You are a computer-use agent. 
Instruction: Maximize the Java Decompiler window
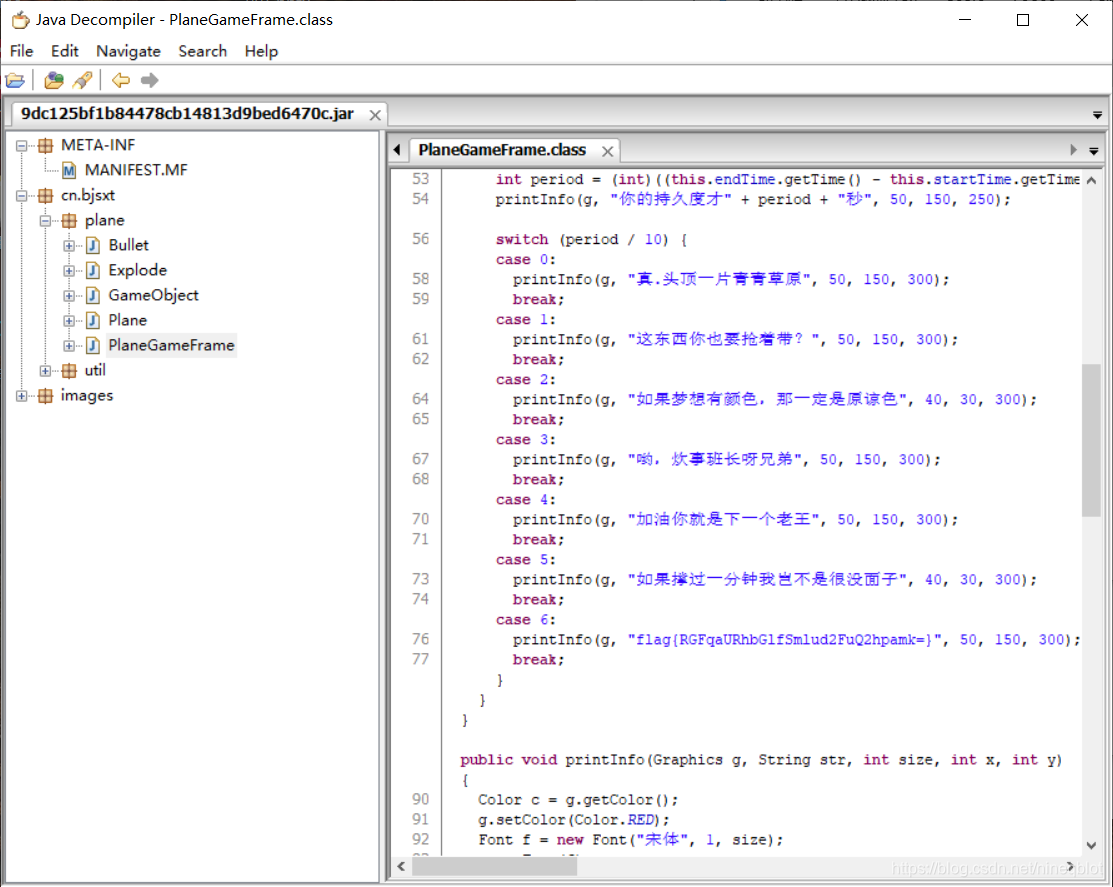click(1023, 20)
